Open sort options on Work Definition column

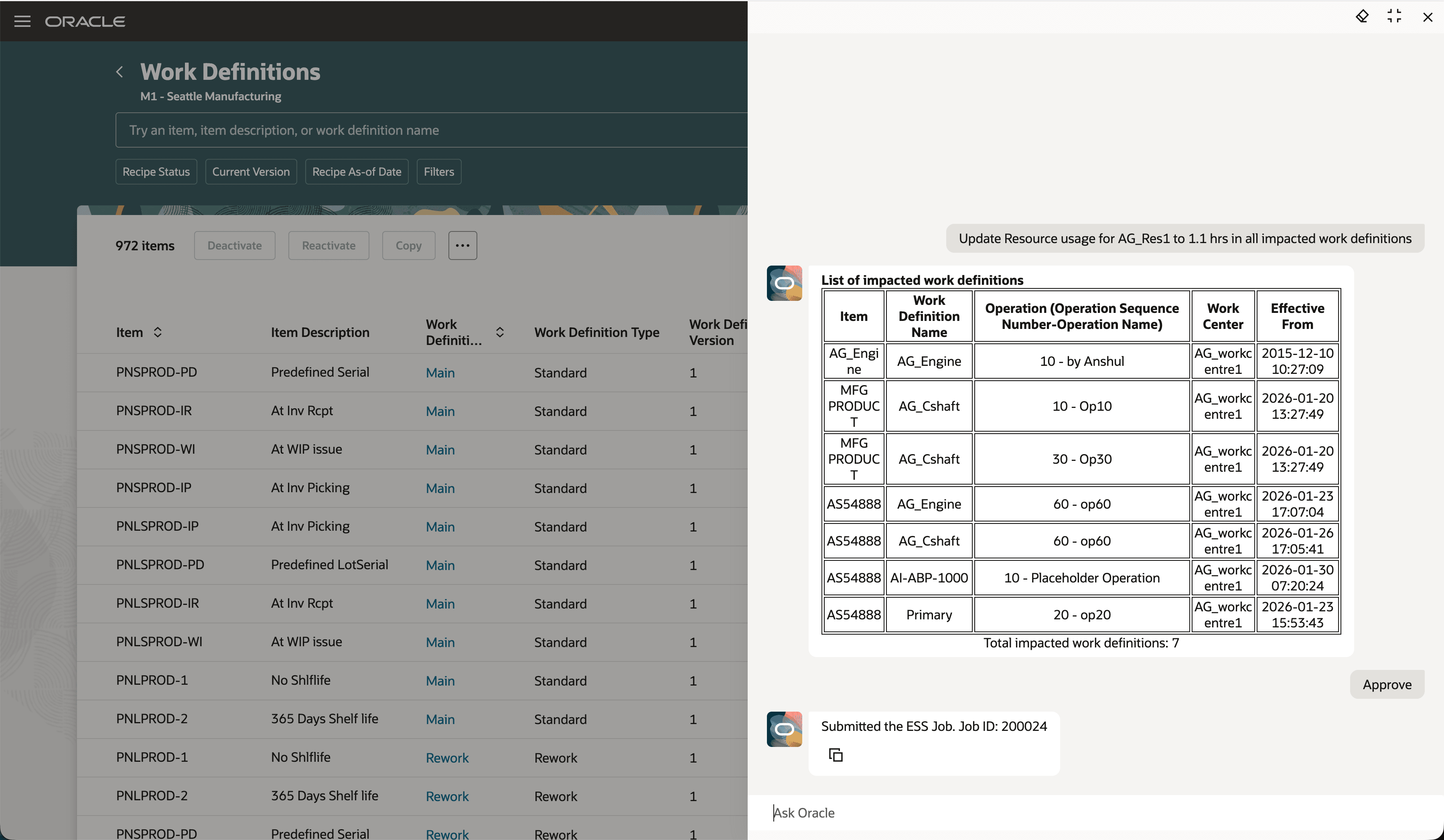(x=499, y=332)
